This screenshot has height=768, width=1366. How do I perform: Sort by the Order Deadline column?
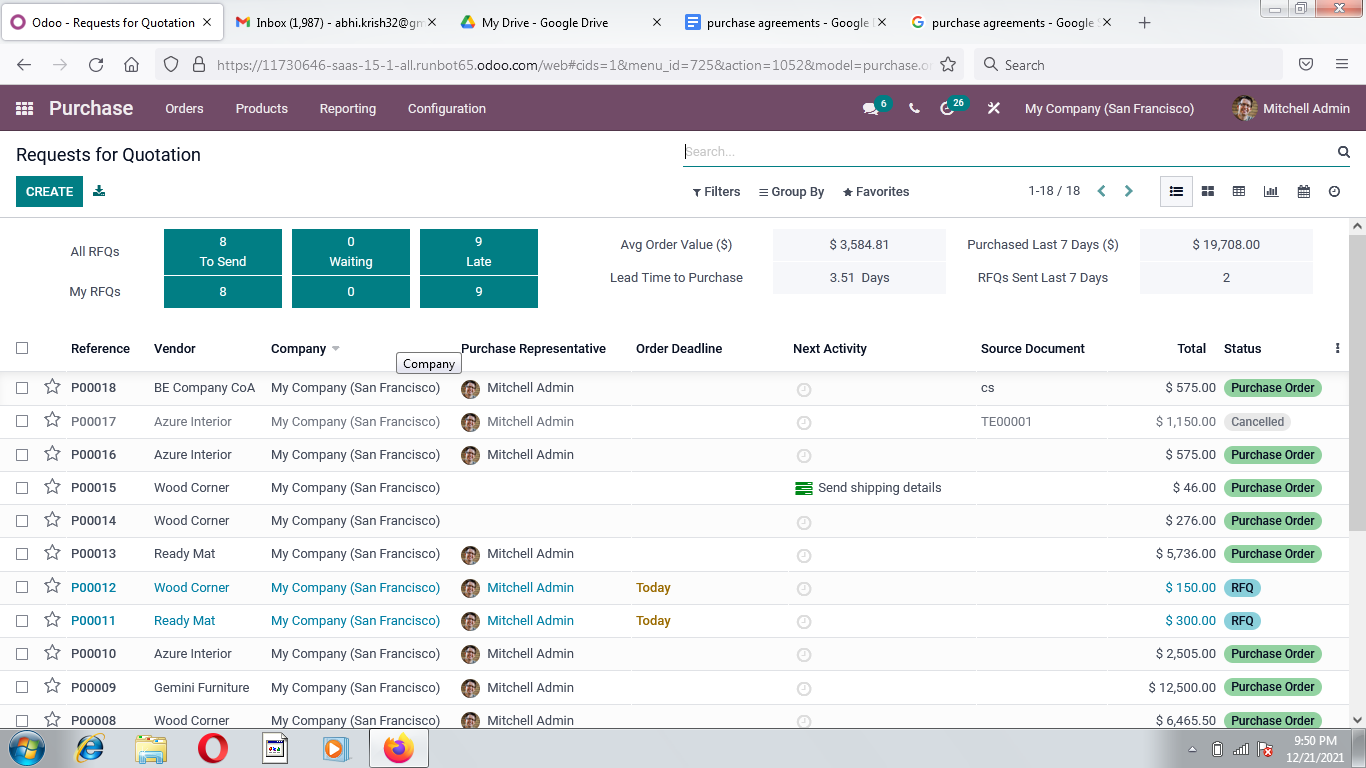click(679, 349)
